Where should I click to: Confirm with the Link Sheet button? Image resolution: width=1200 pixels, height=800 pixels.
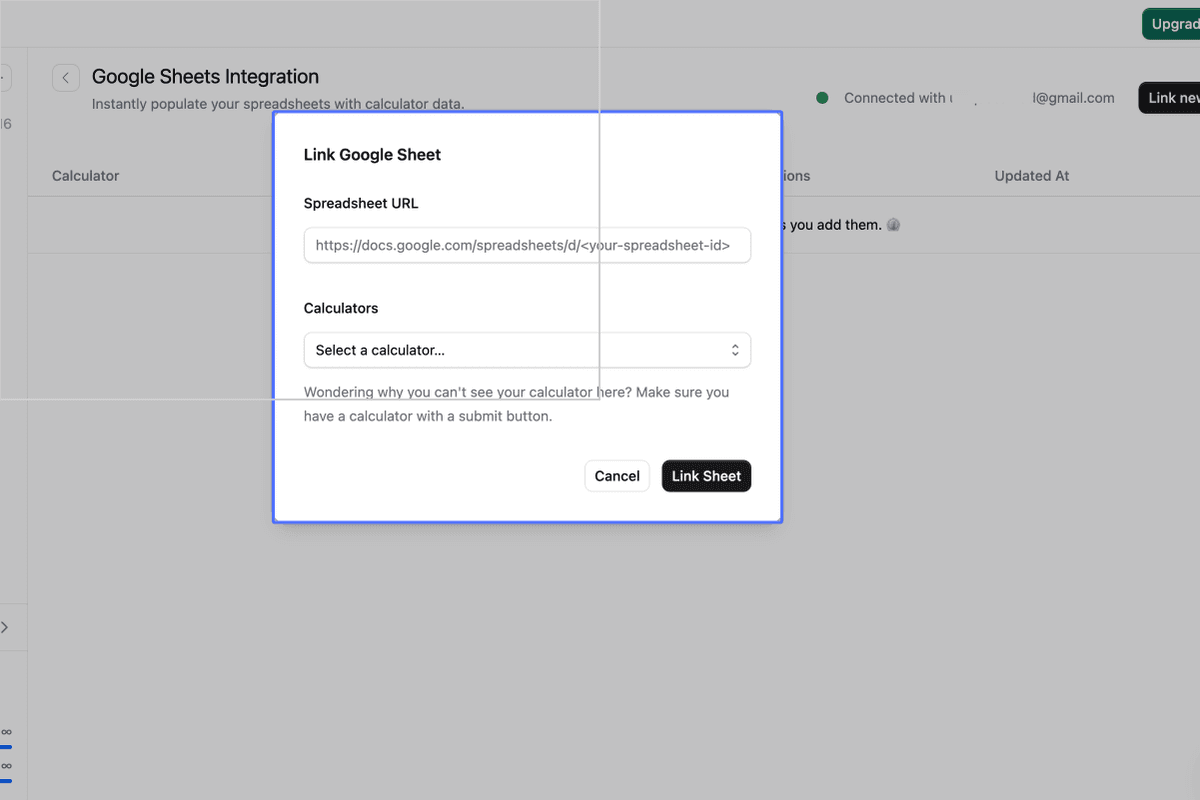pyautogui.click(x=706, y=476)
